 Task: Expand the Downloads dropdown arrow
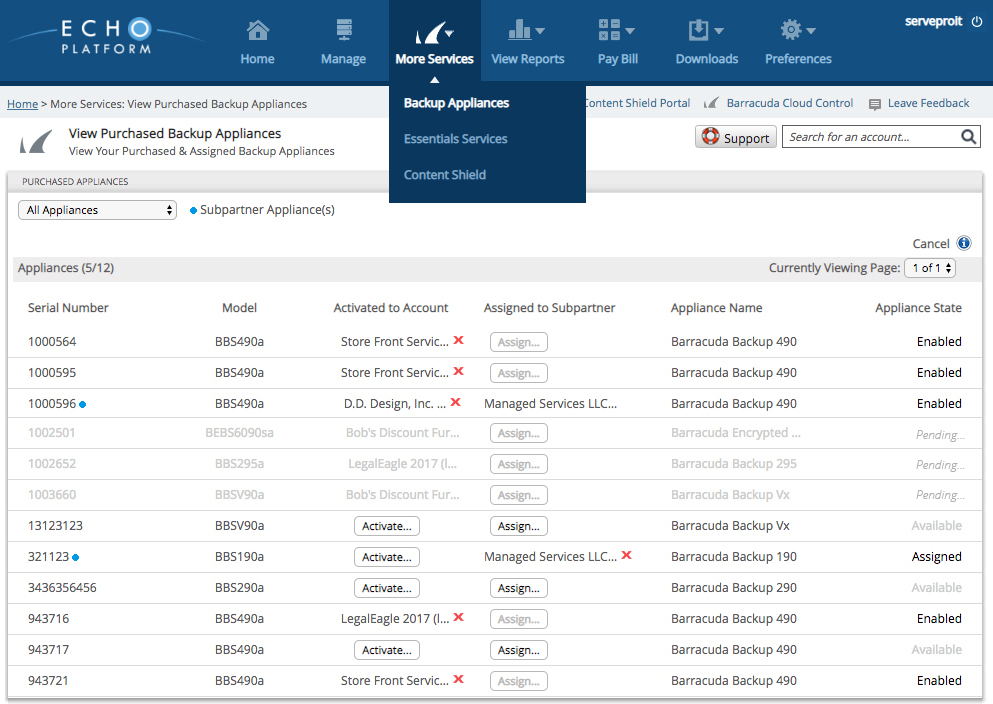click(719, 31)
